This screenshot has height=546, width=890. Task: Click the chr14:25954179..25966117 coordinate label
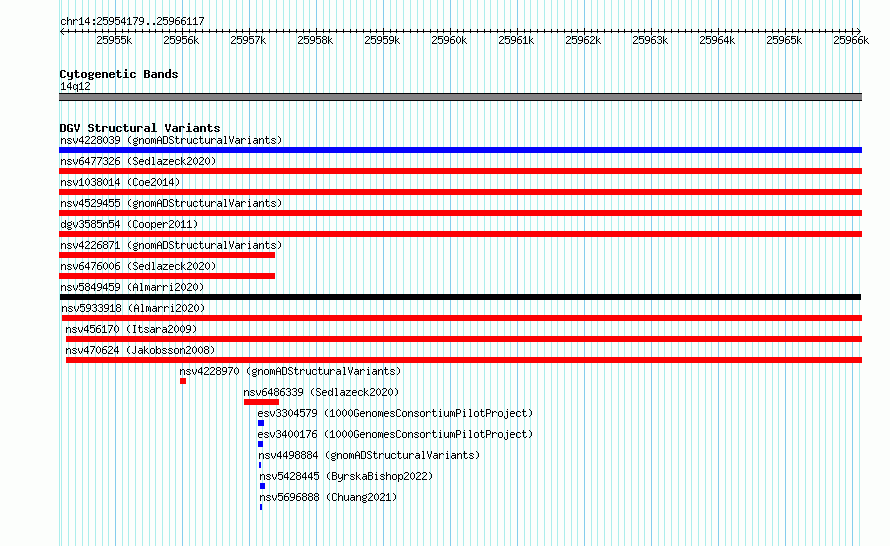point(132,21)
